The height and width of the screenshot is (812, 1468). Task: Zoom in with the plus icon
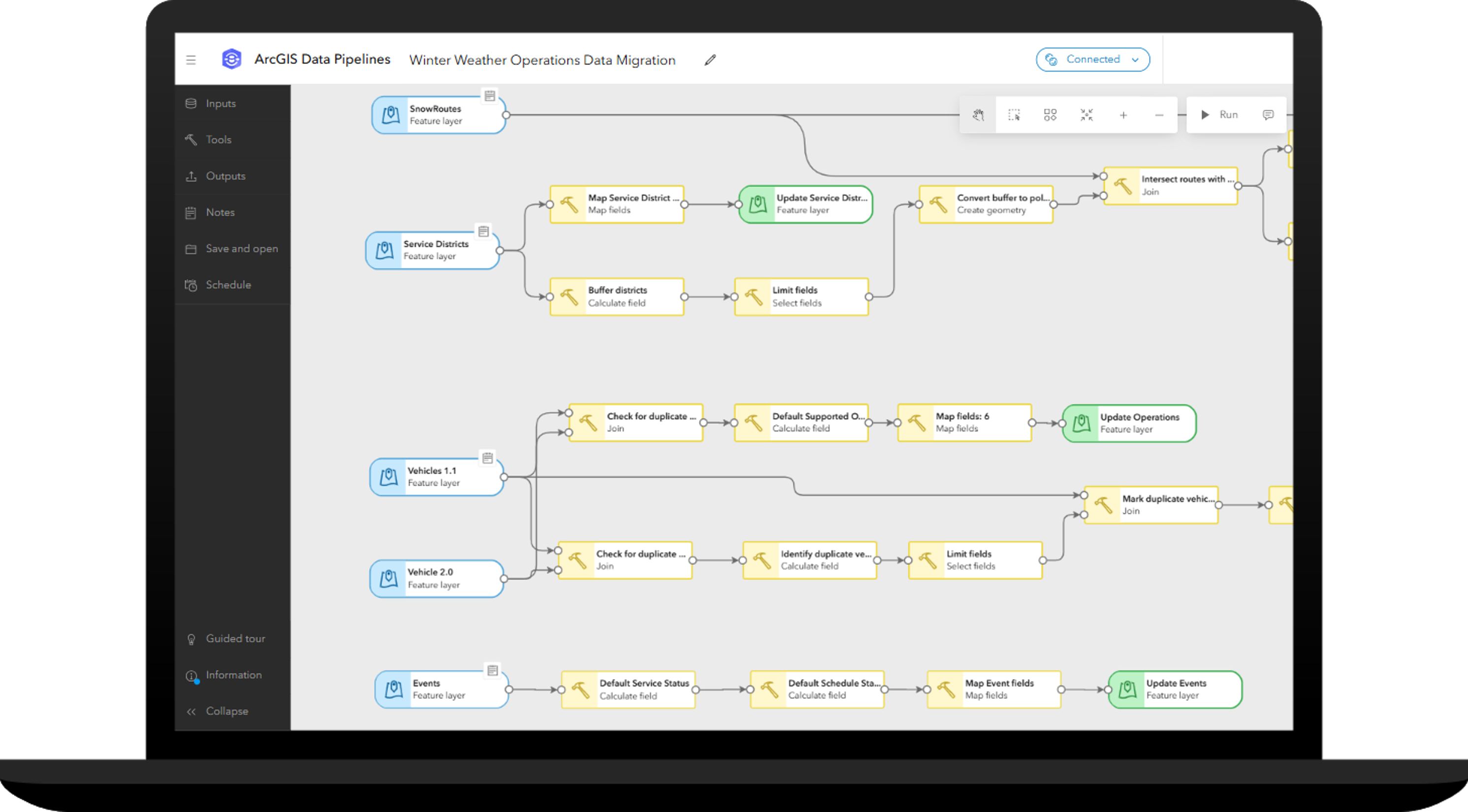tap(1122, 115)
